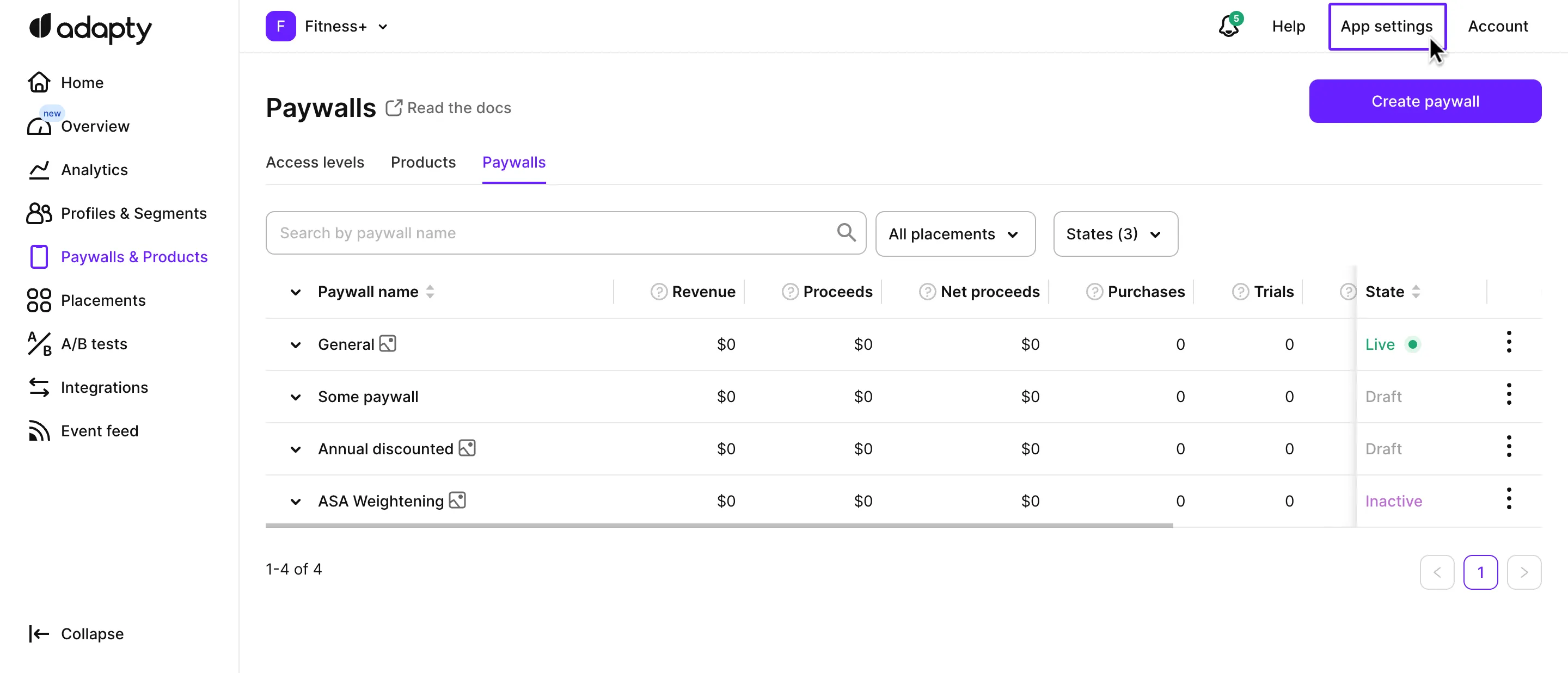Screen dimensions: 1568x673
Task: Go to Profiles & Segments section
Action: tap(133, 213)
